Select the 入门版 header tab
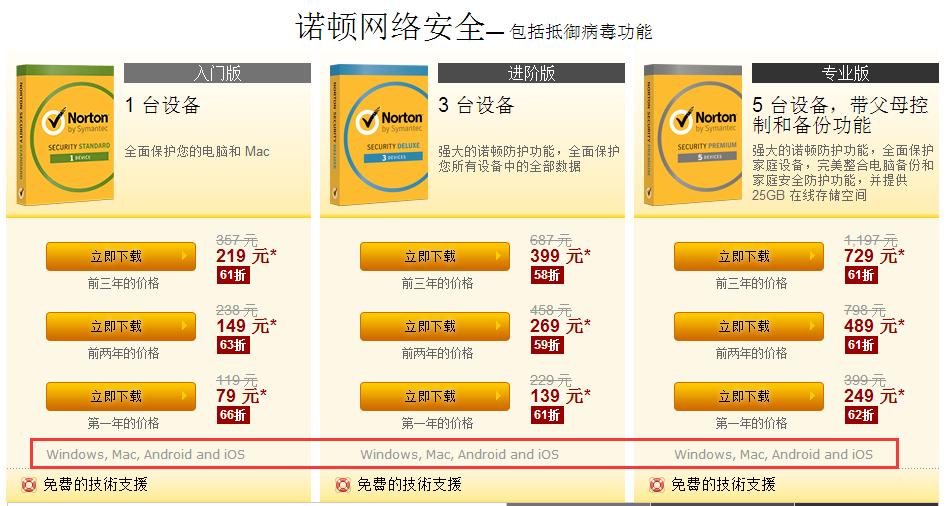This screenshot has width=948, height=506. (217, 73)
